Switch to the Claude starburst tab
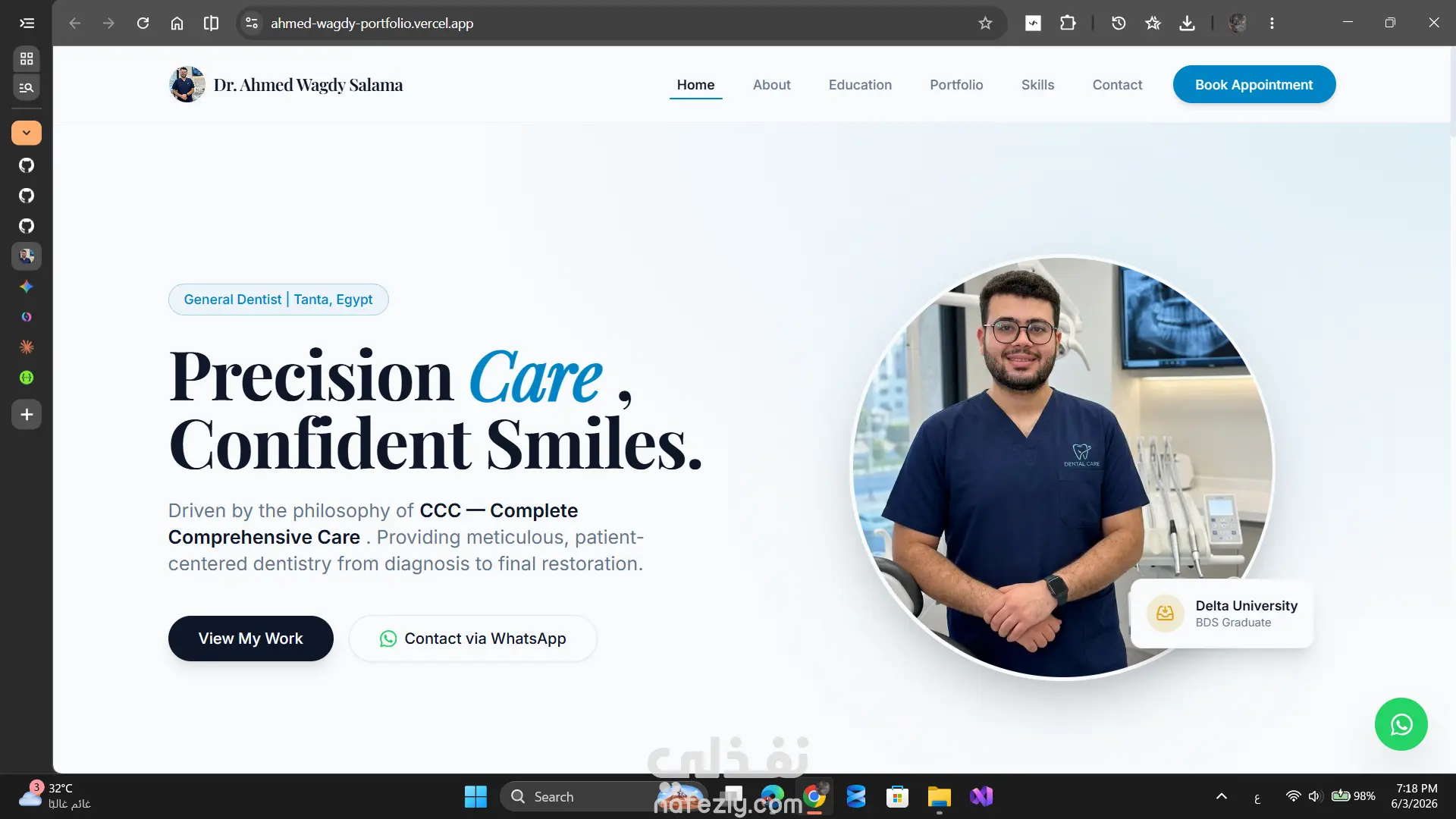This screenshot has width=1456, height=819. [x=27, y=347]
